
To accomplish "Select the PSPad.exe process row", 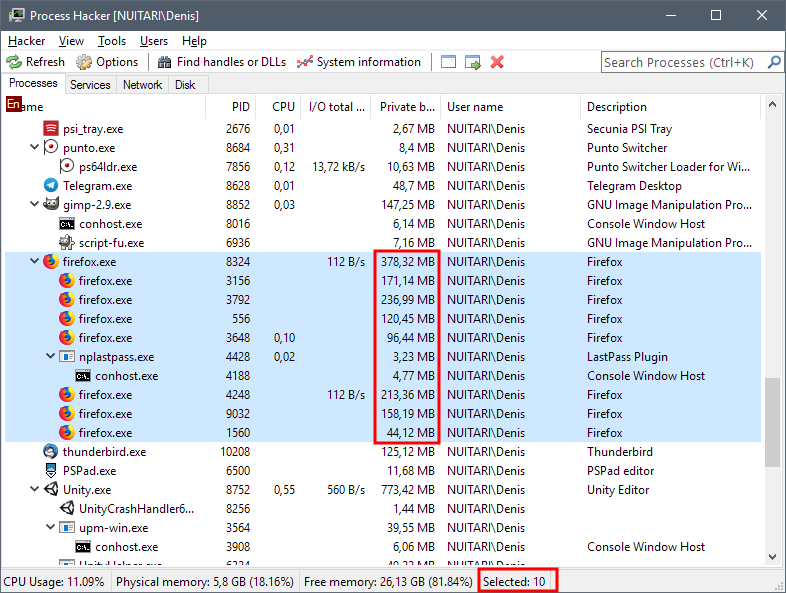I will 383,471.
